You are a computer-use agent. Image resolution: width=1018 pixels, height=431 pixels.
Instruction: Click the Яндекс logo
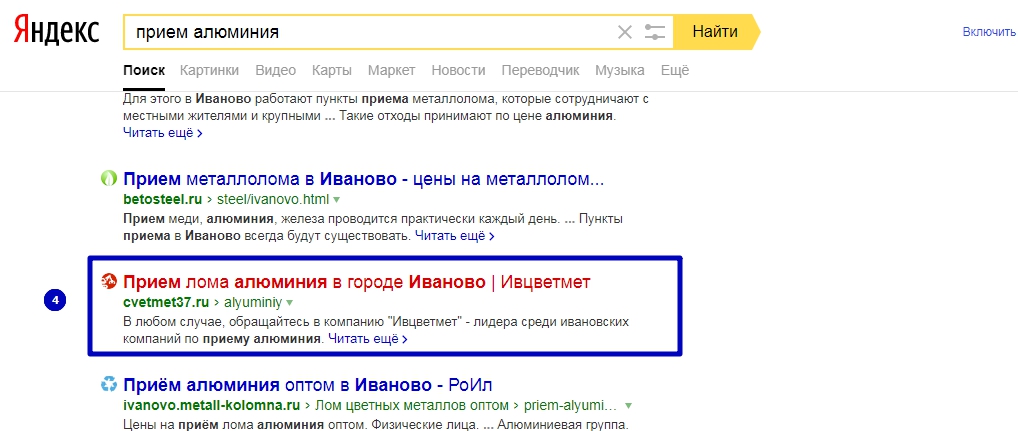click(x=56, y=32)
